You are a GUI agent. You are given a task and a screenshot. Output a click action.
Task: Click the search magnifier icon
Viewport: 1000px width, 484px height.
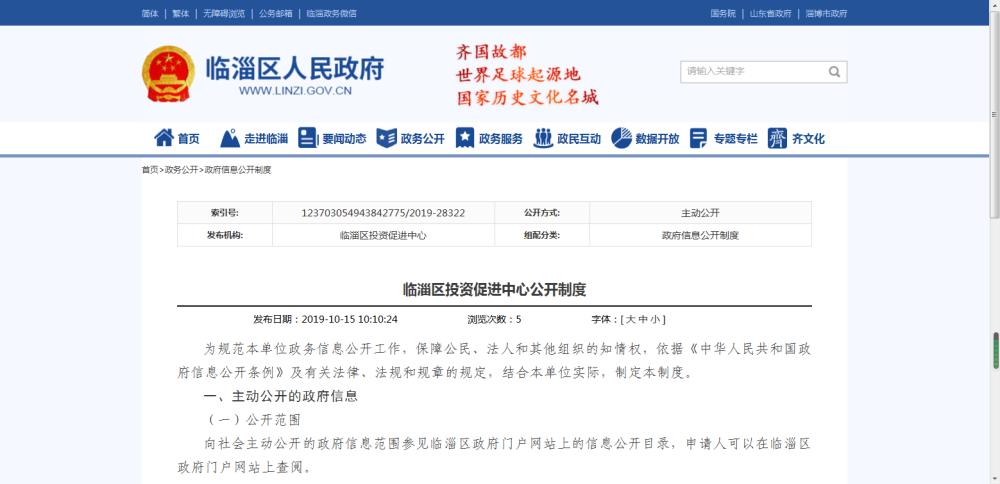coord(834,72)
